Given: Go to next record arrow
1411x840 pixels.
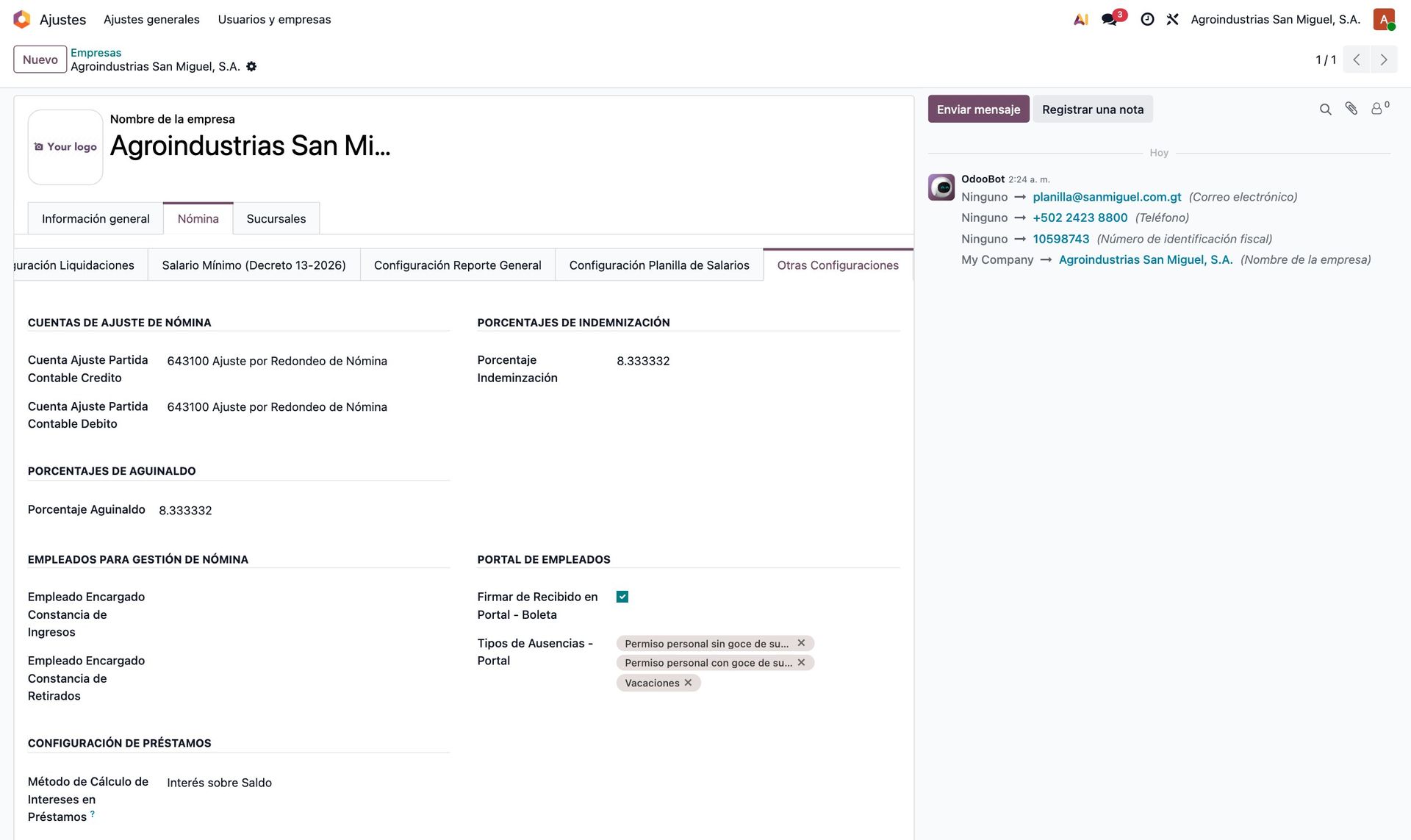Looking at the screenshot, I should tap(1384, 60).
